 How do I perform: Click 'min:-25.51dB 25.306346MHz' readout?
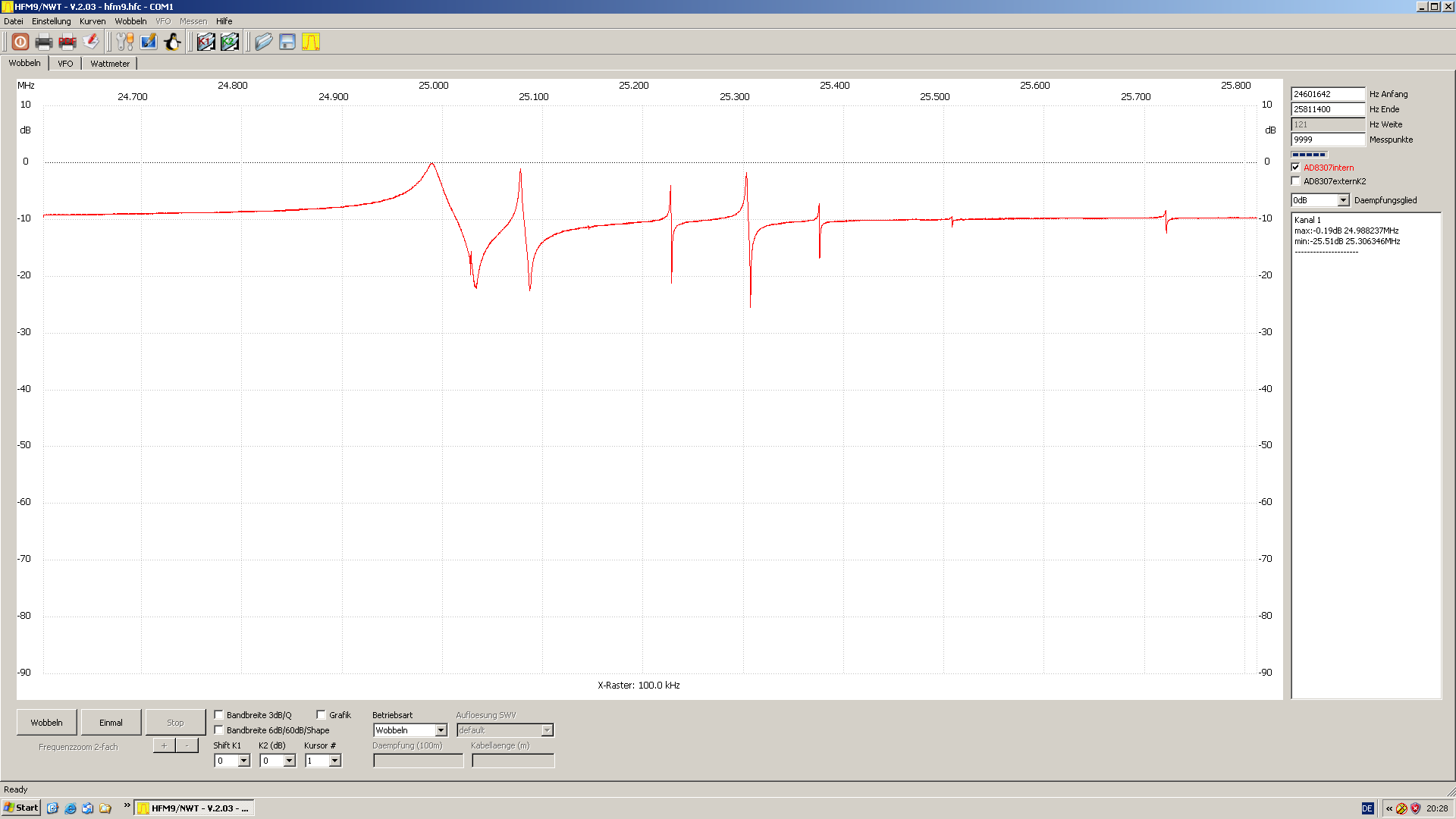coord(1348,241)
